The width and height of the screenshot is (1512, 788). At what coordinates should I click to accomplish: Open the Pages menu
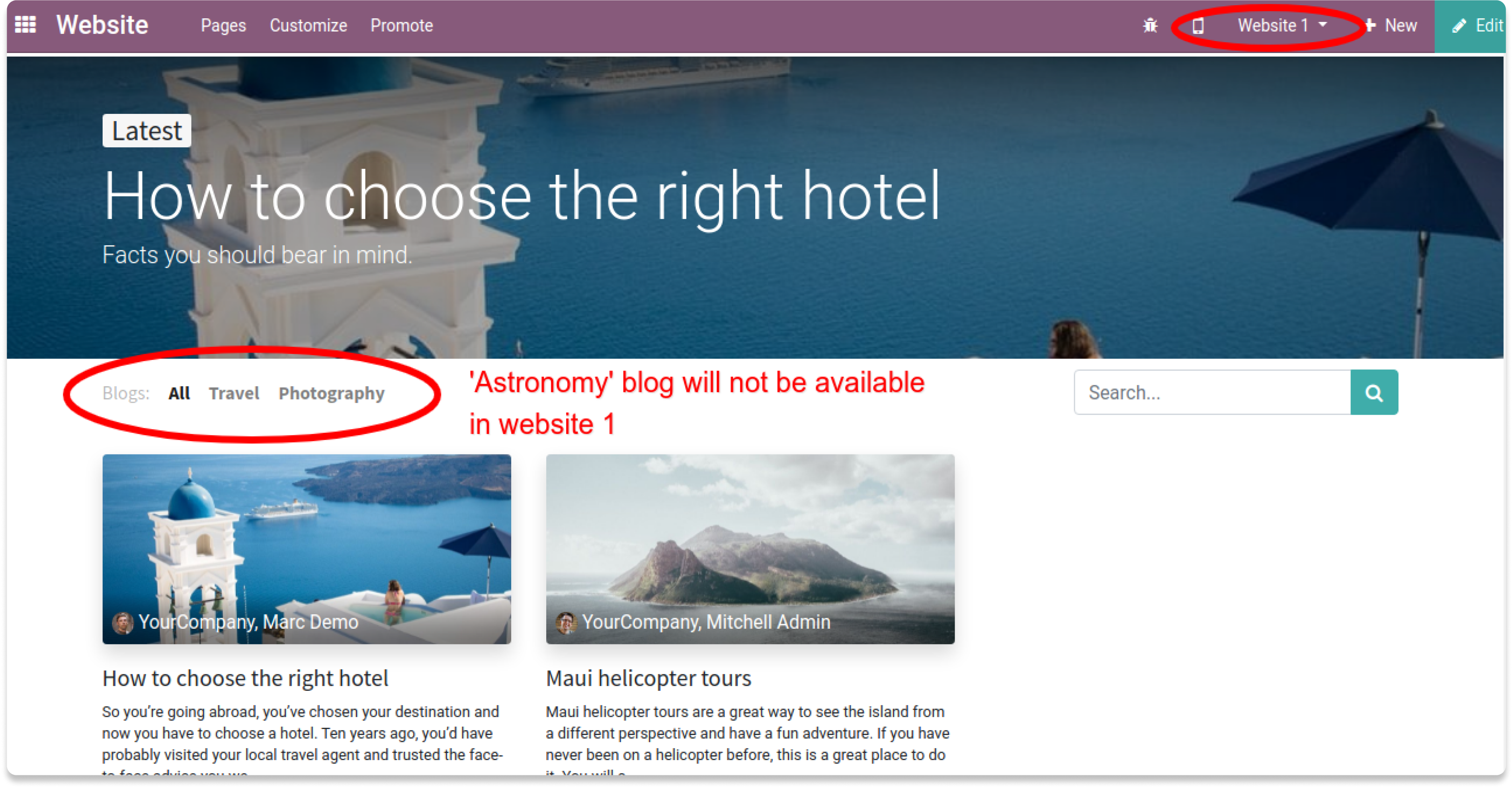pyautogui.click(x=223, y=25)
